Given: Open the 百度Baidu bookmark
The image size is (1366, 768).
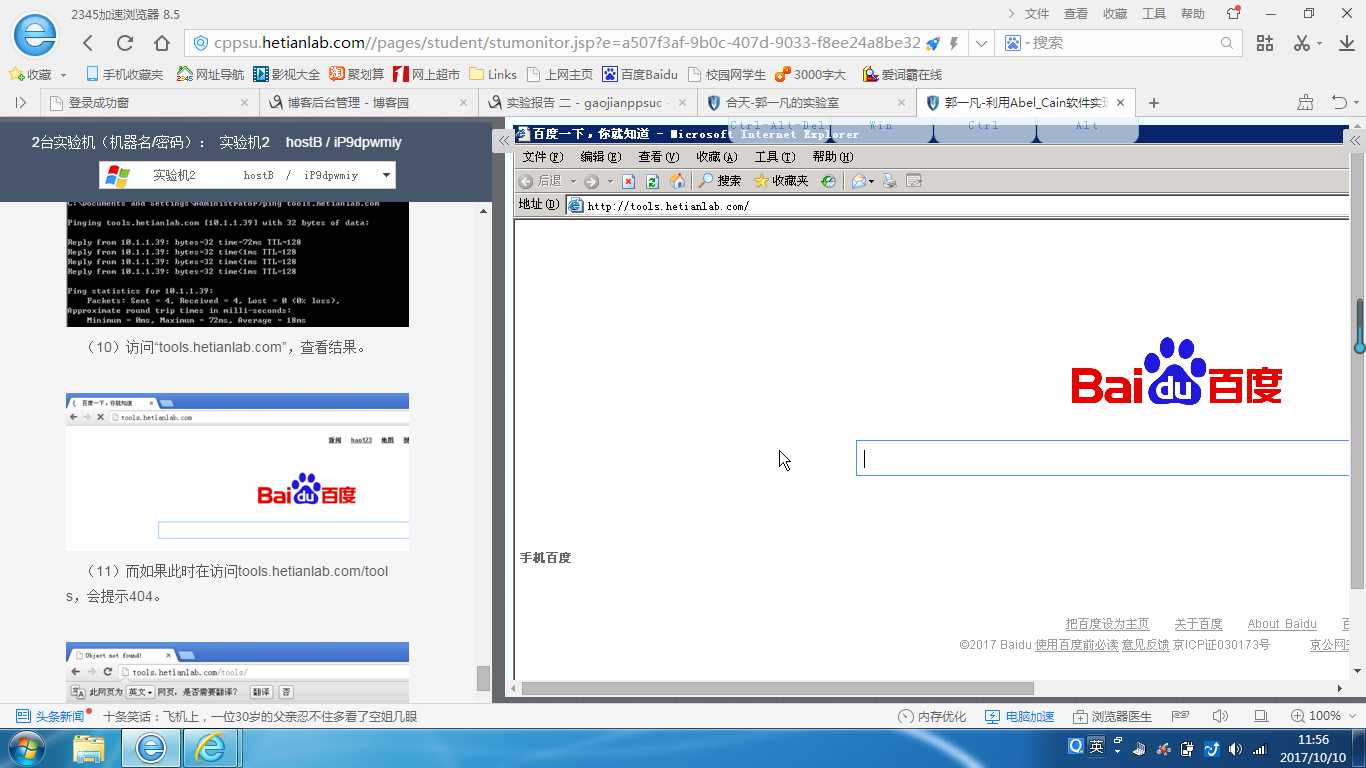Looking at the screenshot, I should 640,75.
